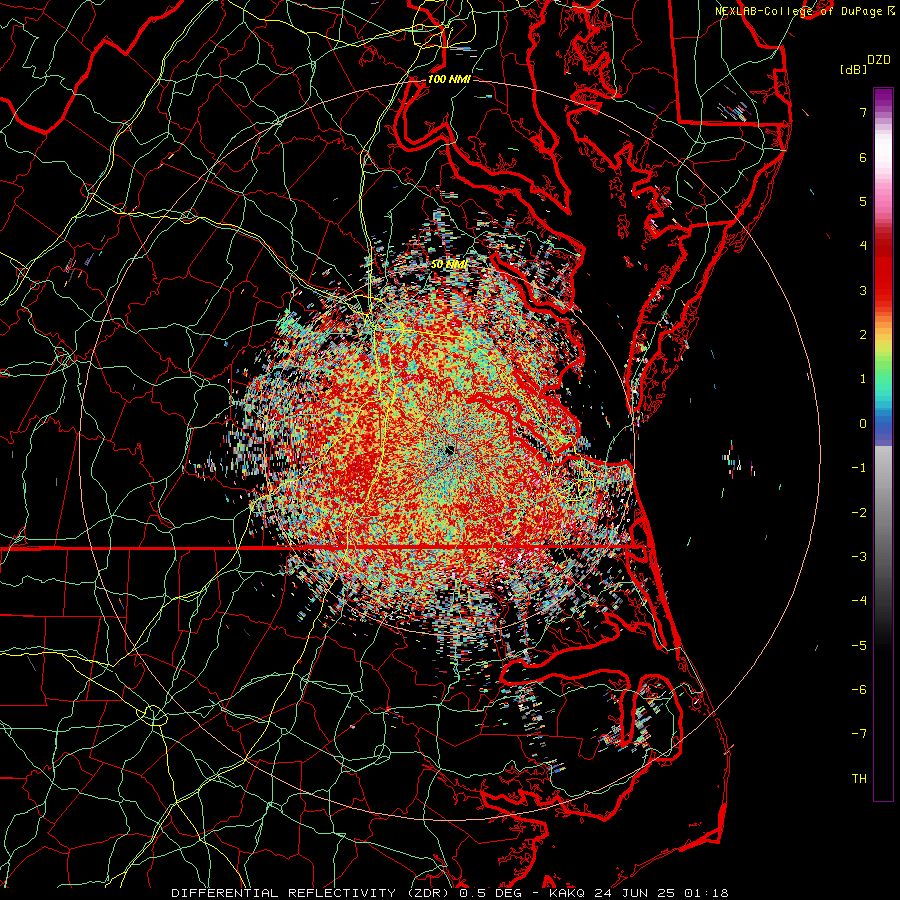Select the 1 dB tick label
Screen dimensions: 900x900
pos(863,379)
